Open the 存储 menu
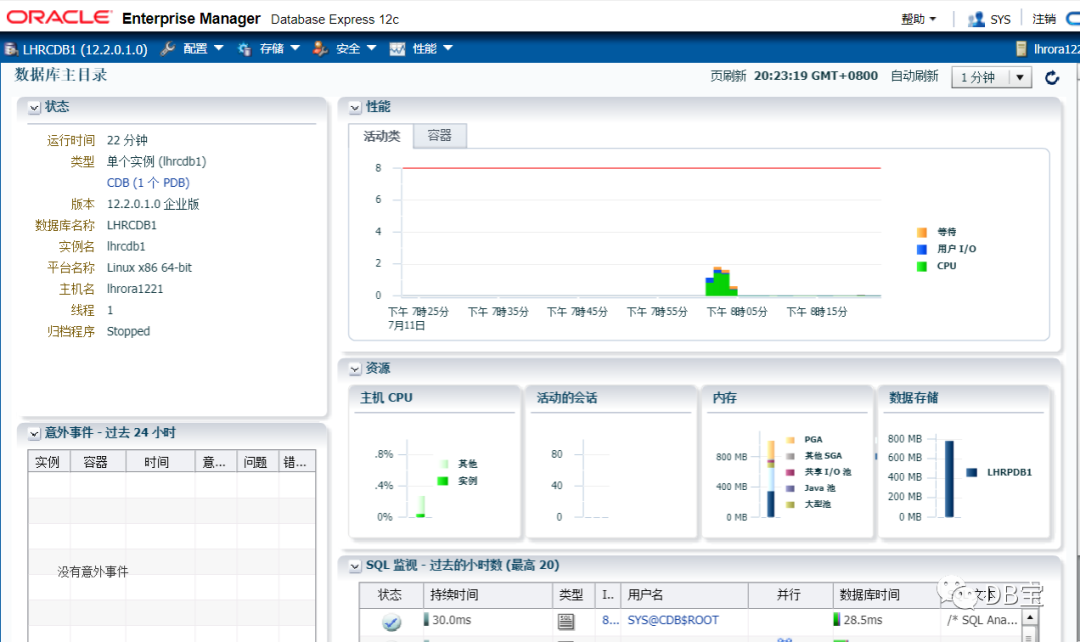 (x=279, y=49)
